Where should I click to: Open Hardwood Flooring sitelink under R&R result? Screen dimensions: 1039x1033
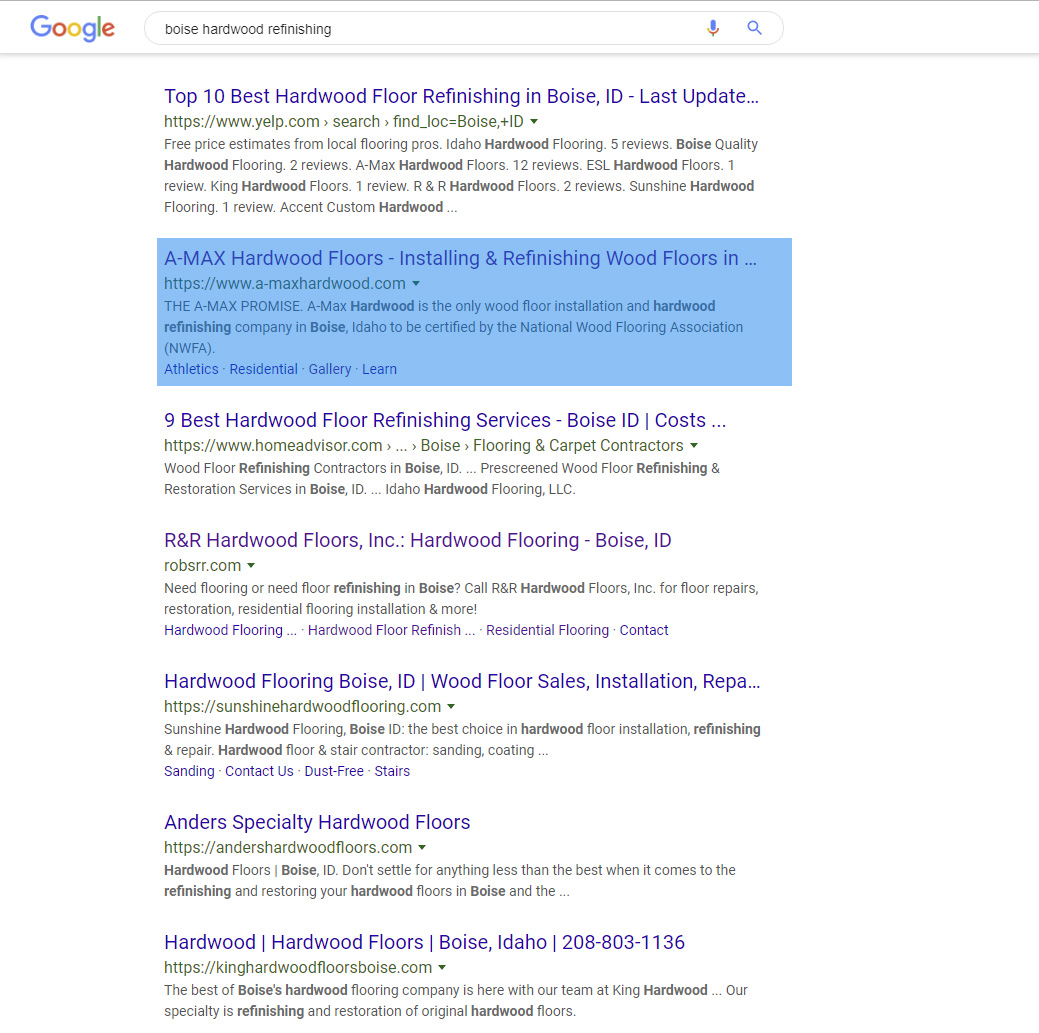(230, 630)
